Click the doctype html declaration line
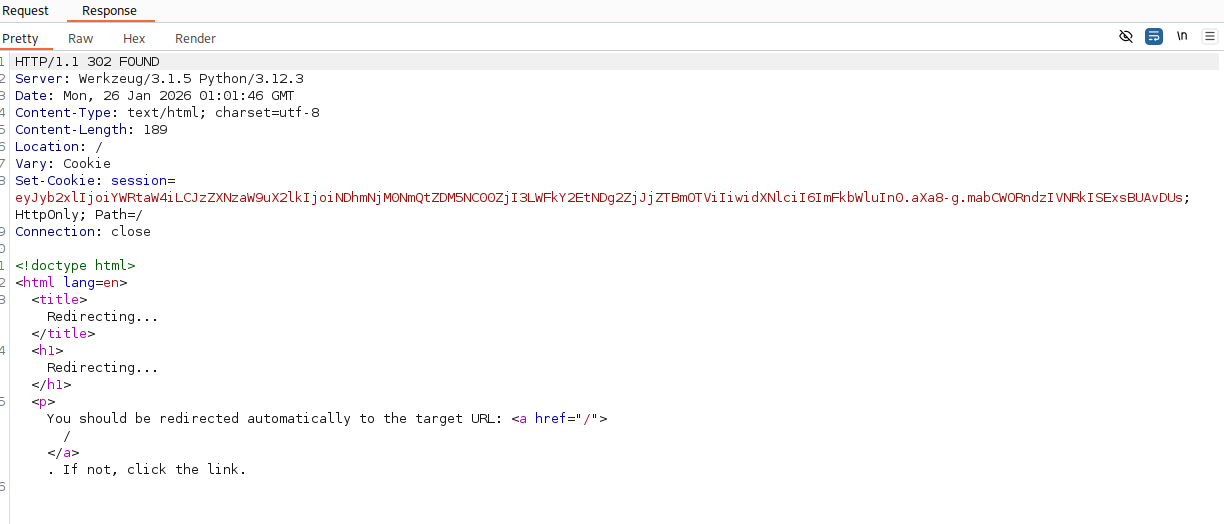Screen dimensions: 1224x524 tap(75, 266)
